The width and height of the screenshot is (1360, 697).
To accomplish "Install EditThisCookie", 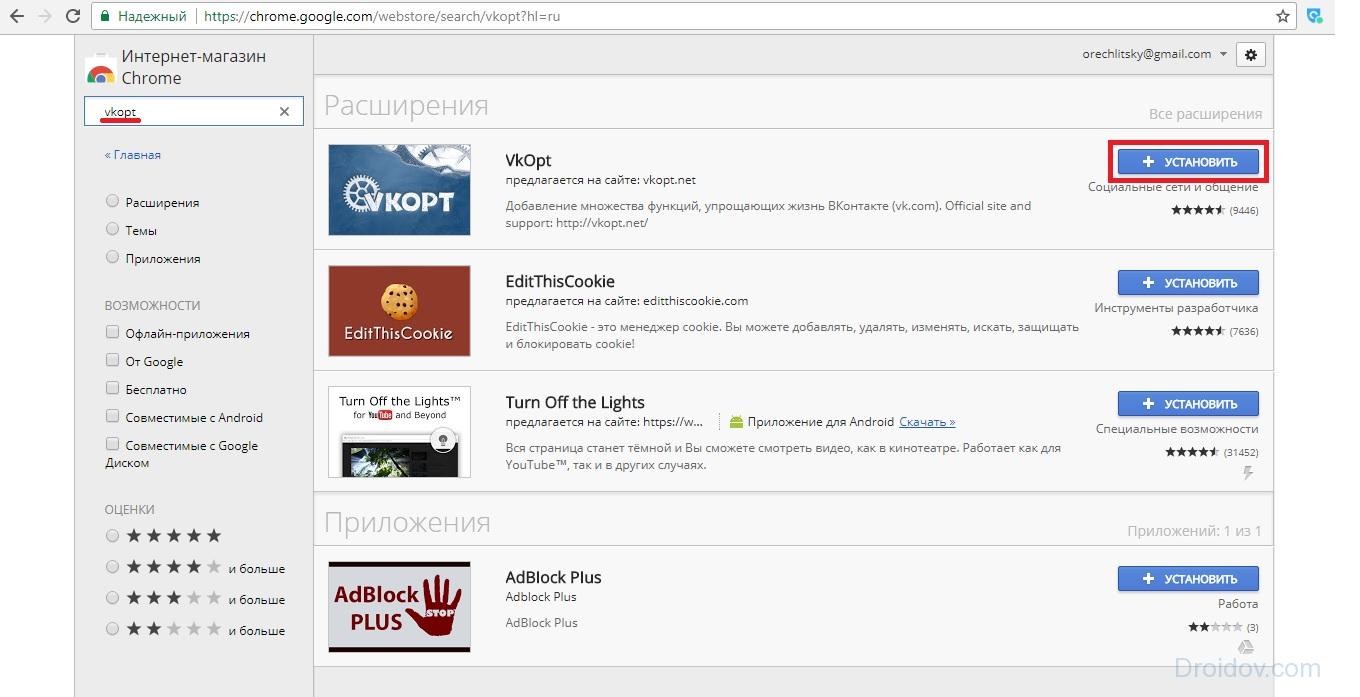I will (x=1188, y=282).
